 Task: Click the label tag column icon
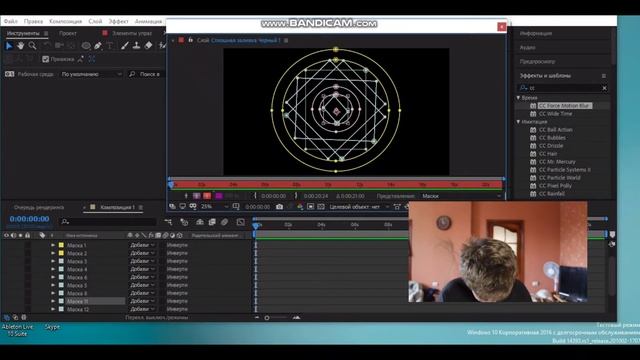pos(42,236)
